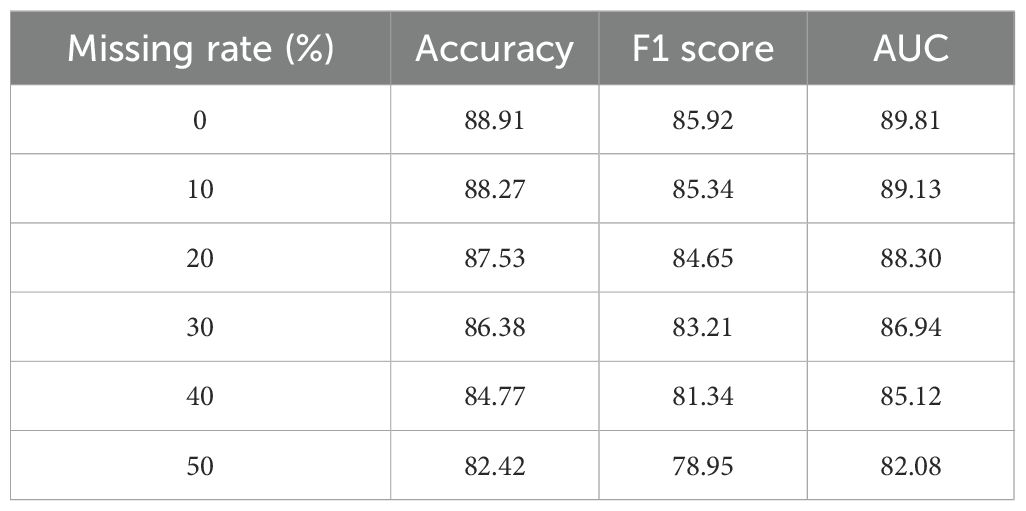Viewport: 1026px width, 511px height.
Task: Select the missing rate 40 cell
Action: click(x=200, y=397)
